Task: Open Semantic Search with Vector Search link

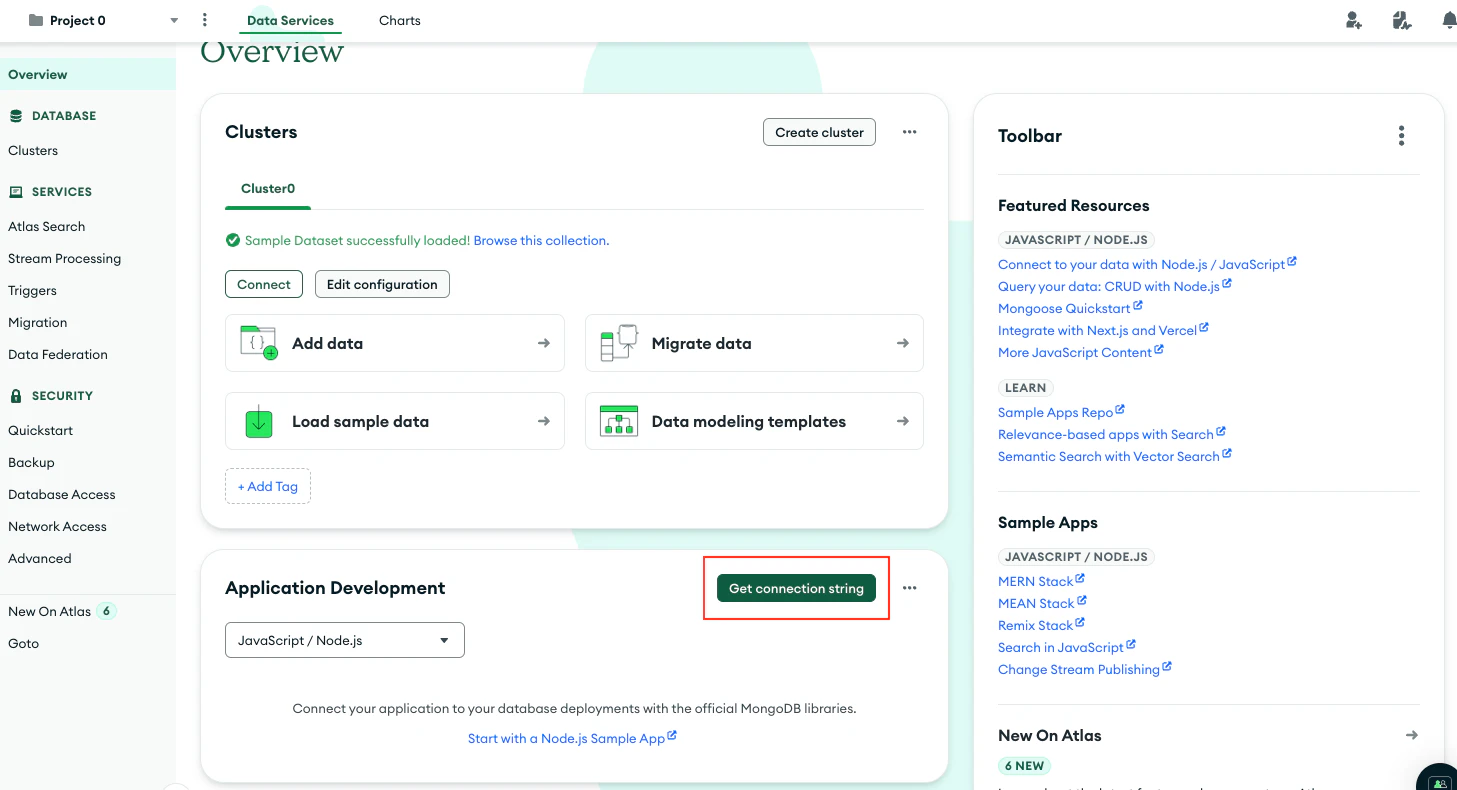Action: point(1115,456)
